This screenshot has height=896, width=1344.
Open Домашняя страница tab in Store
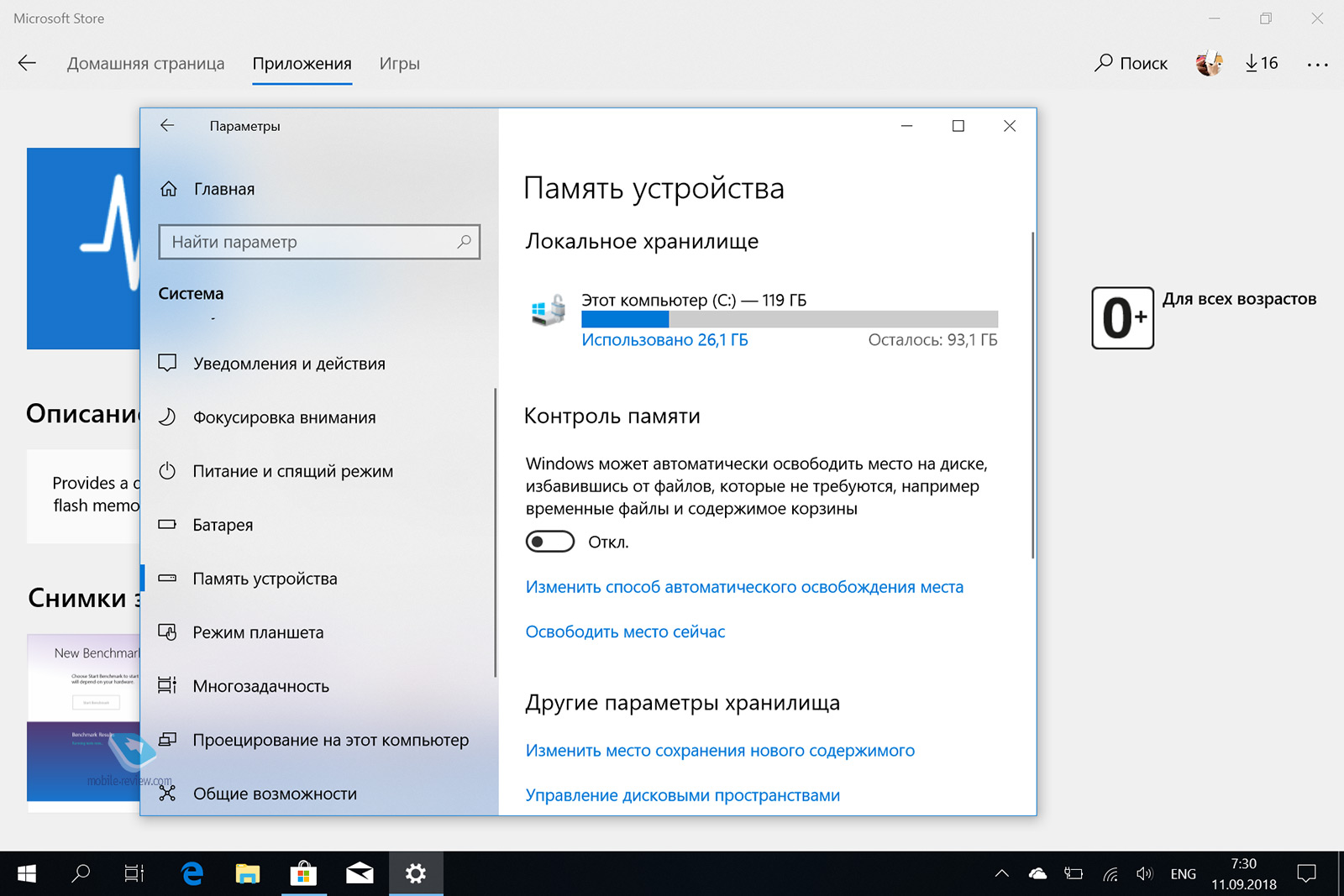145,64
